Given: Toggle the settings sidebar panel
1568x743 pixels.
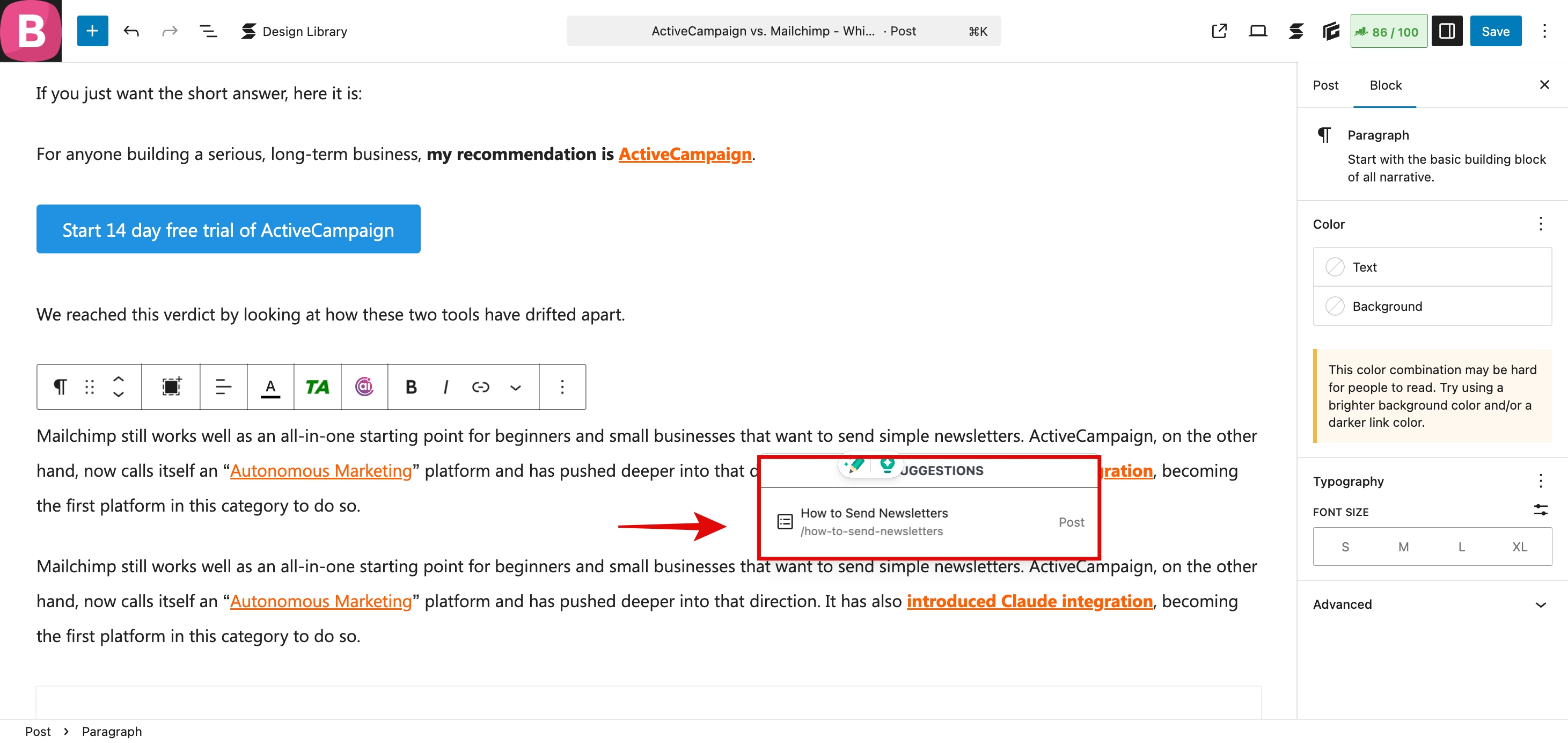Looking at the screenshot, I should (1447, 31).
